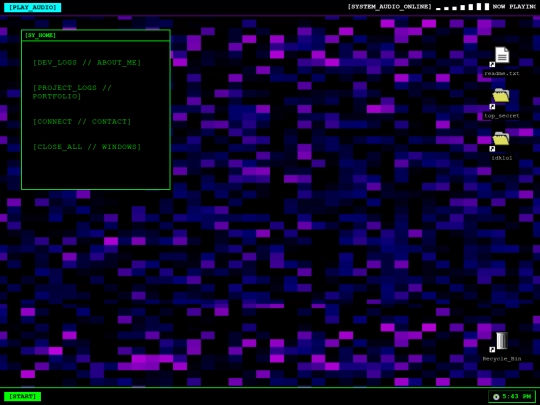Click the readme.txt label text
The image size is (540, 405).
point(501,73)
